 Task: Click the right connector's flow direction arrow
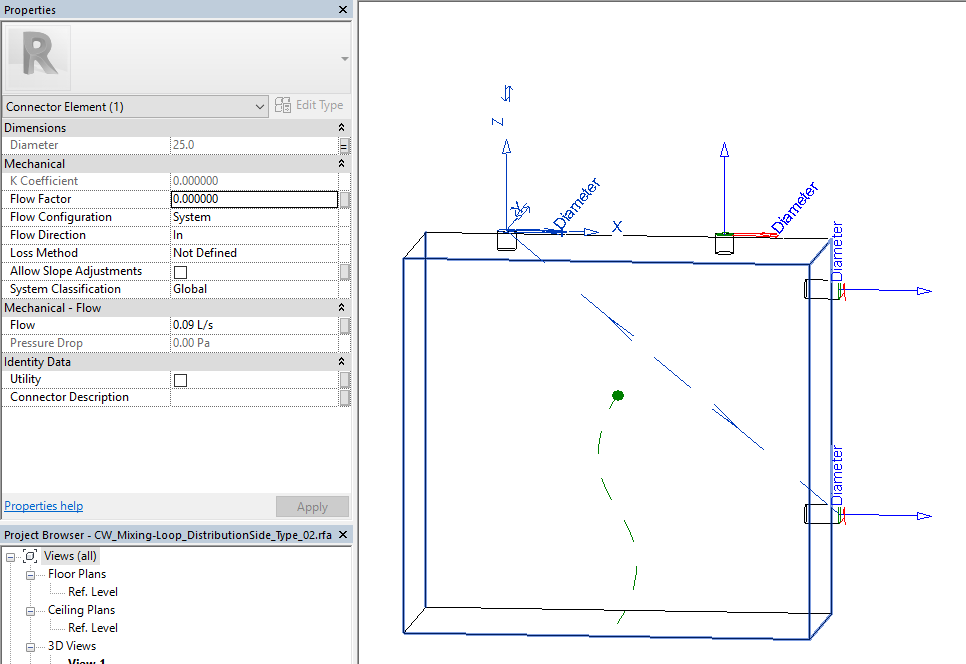[x=924, y=290]
